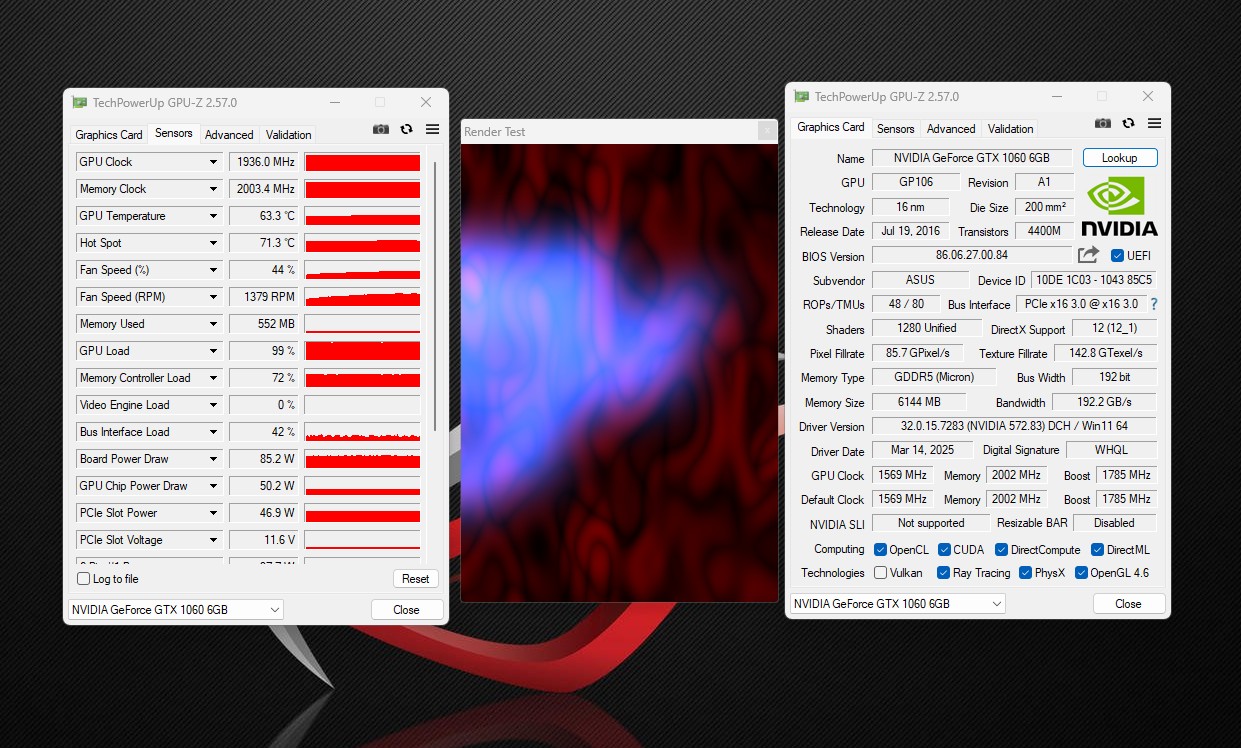Viewport: 1241px width, 748px height.
Task: Open the Video Engine Load sensor dropdown
Action: (x=213, y=405)
